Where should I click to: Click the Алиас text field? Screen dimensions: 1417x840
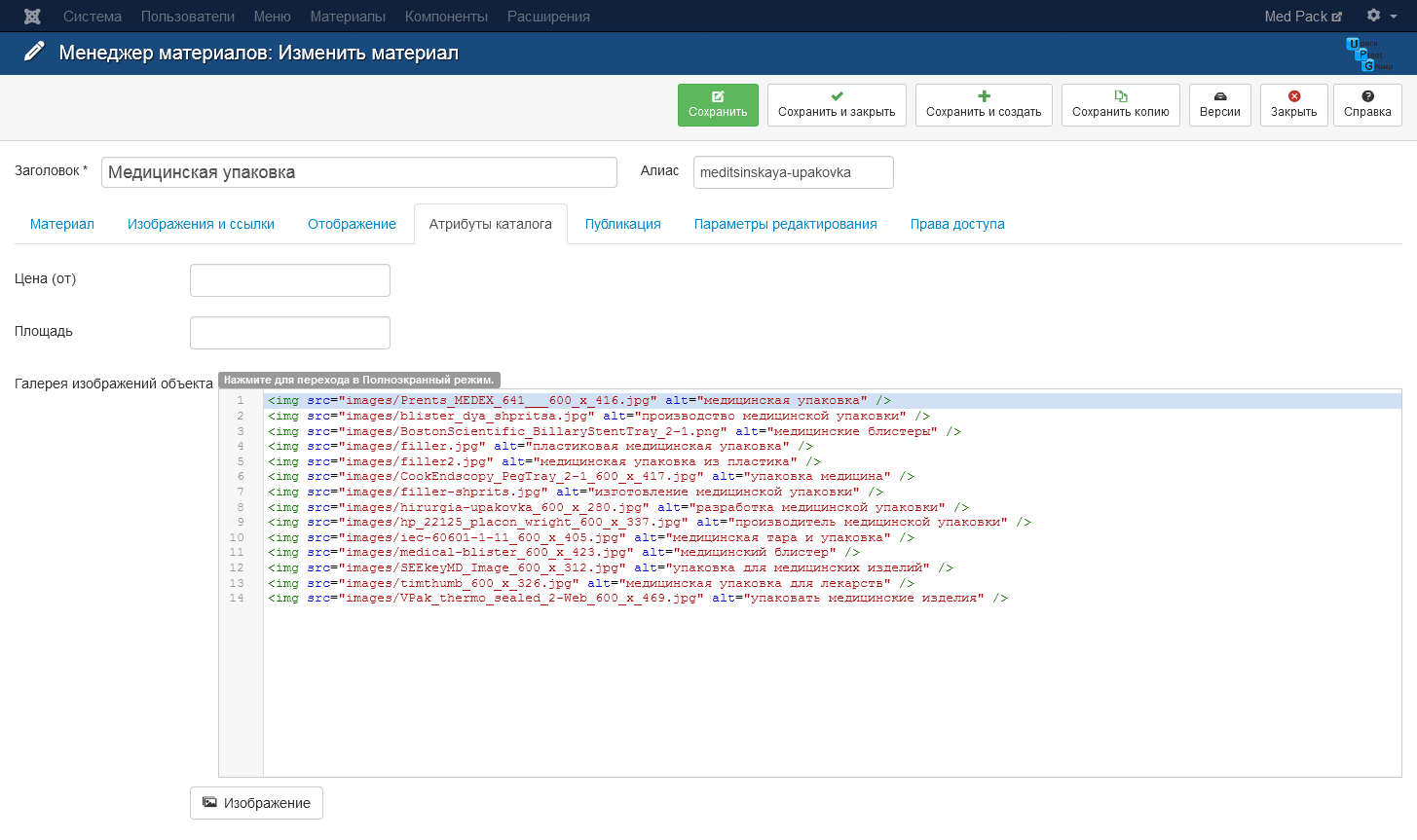tap(793, 172)
